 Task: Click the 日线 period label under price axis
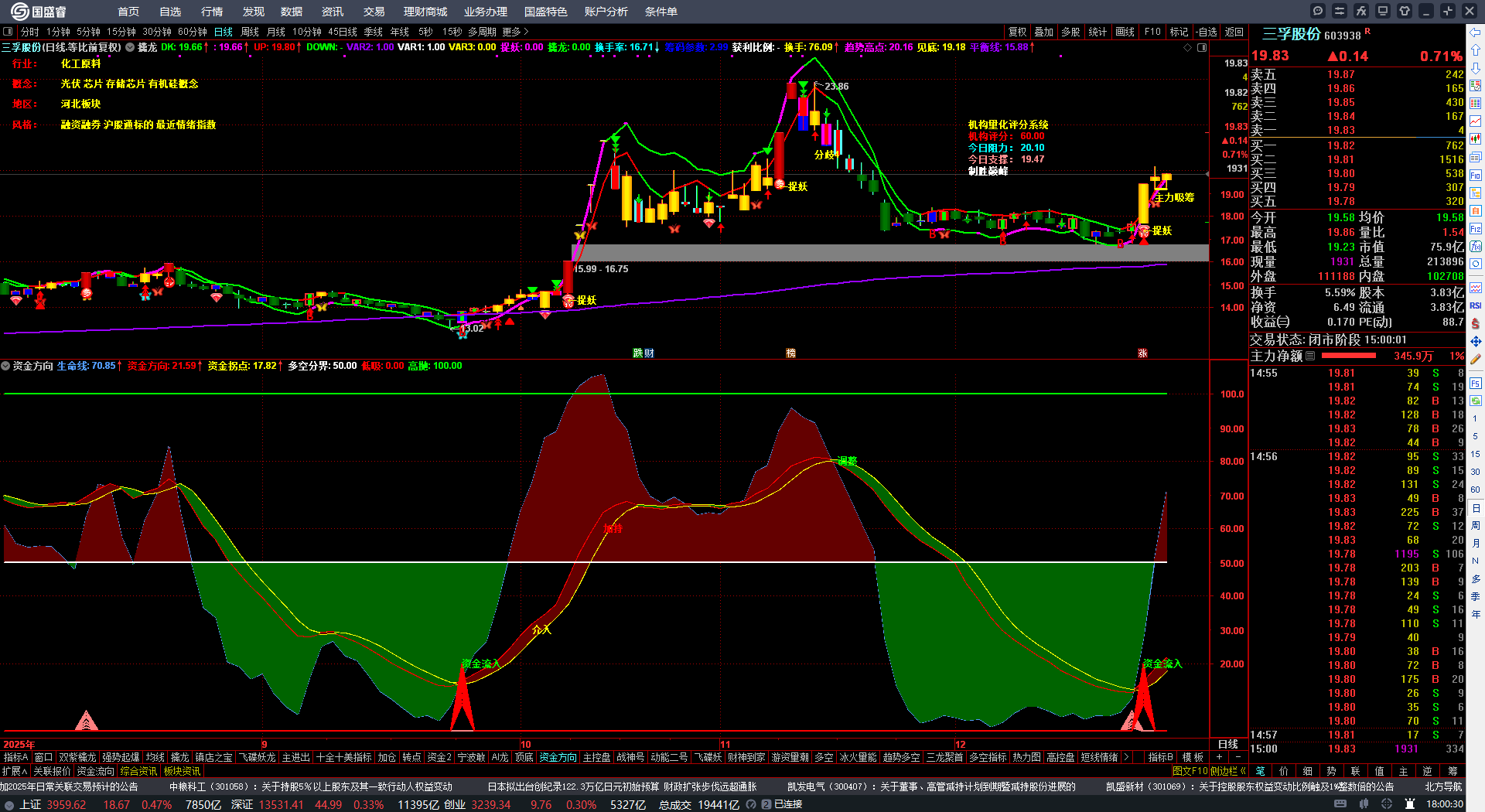tap(1228, 744)
